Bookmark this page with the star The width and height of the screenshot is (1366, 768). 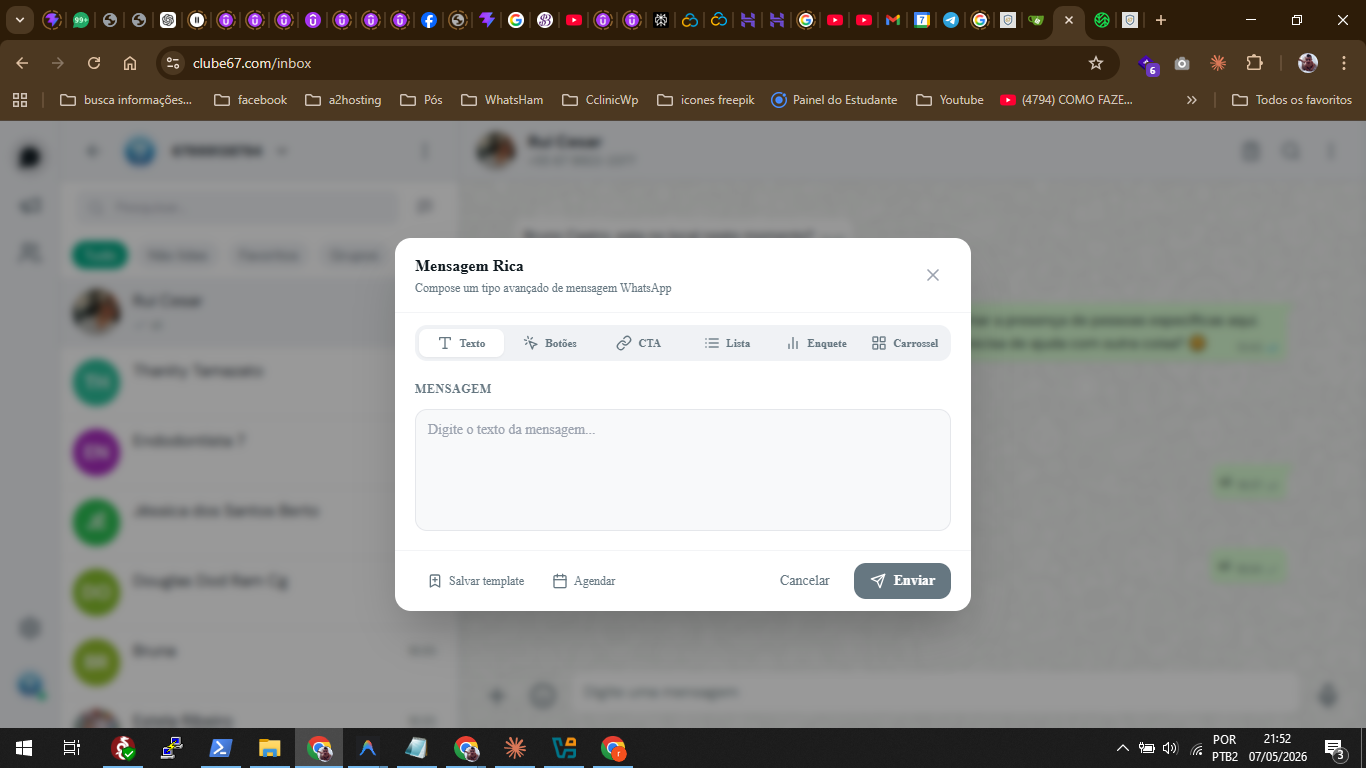tap(1096, 63)
